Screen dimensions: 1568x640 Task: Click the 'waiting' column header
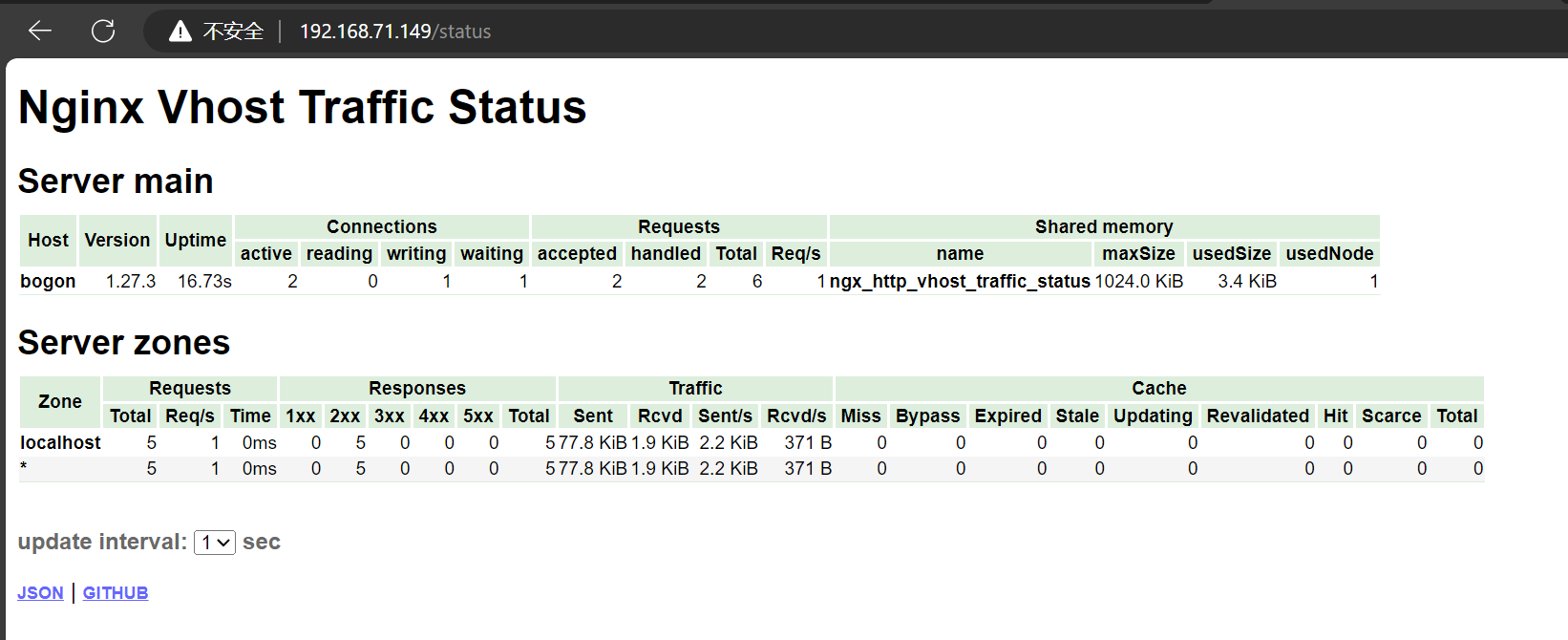(492, 253)
